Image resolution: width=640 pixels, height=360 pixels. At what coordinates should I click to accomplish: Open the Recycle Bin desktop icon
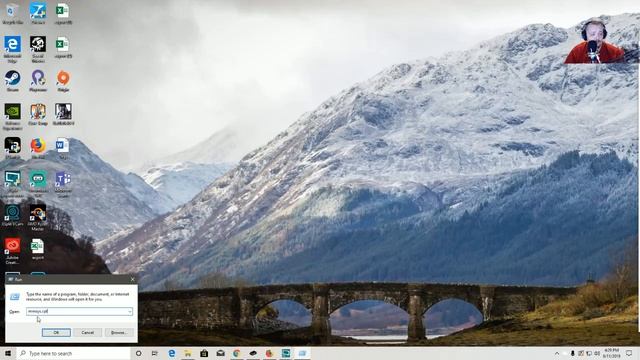pyautogui.click(x=13, y=13)
